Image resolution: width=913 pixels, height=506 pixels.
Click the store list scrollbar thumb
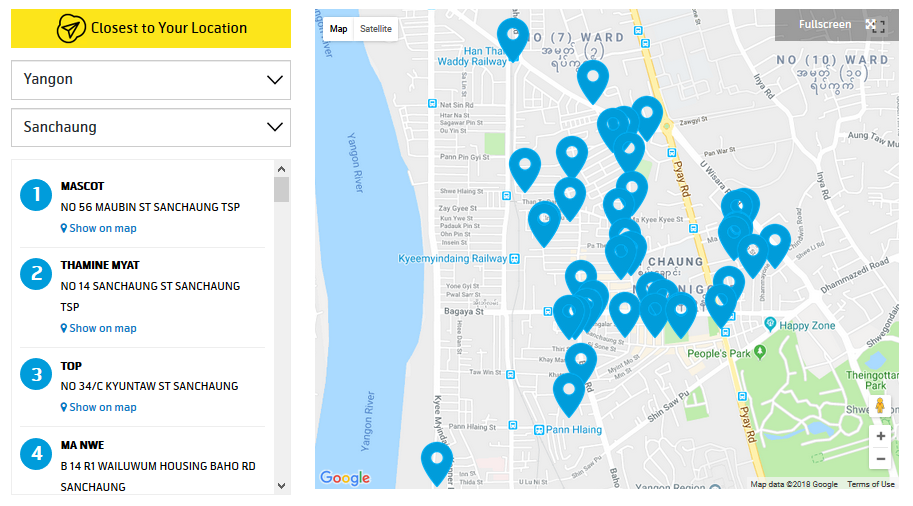coord(281,190)
